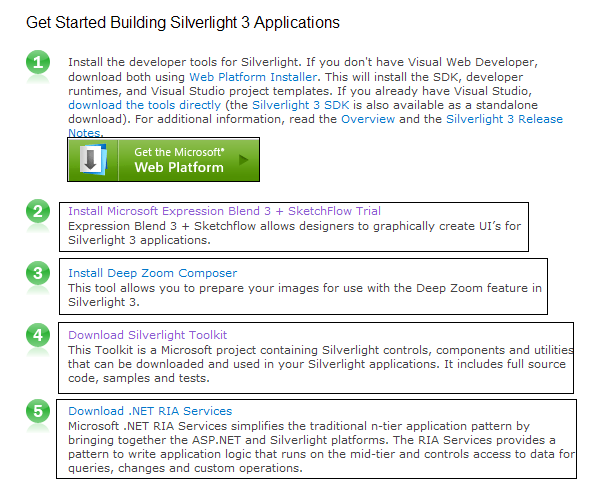Open the Download Silverlight Toolkit link

pos(147,335)
